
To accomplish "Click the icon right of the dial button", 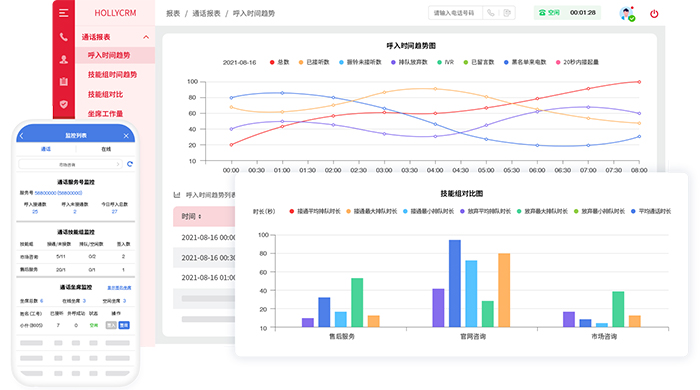I will (x=507, y=13).
